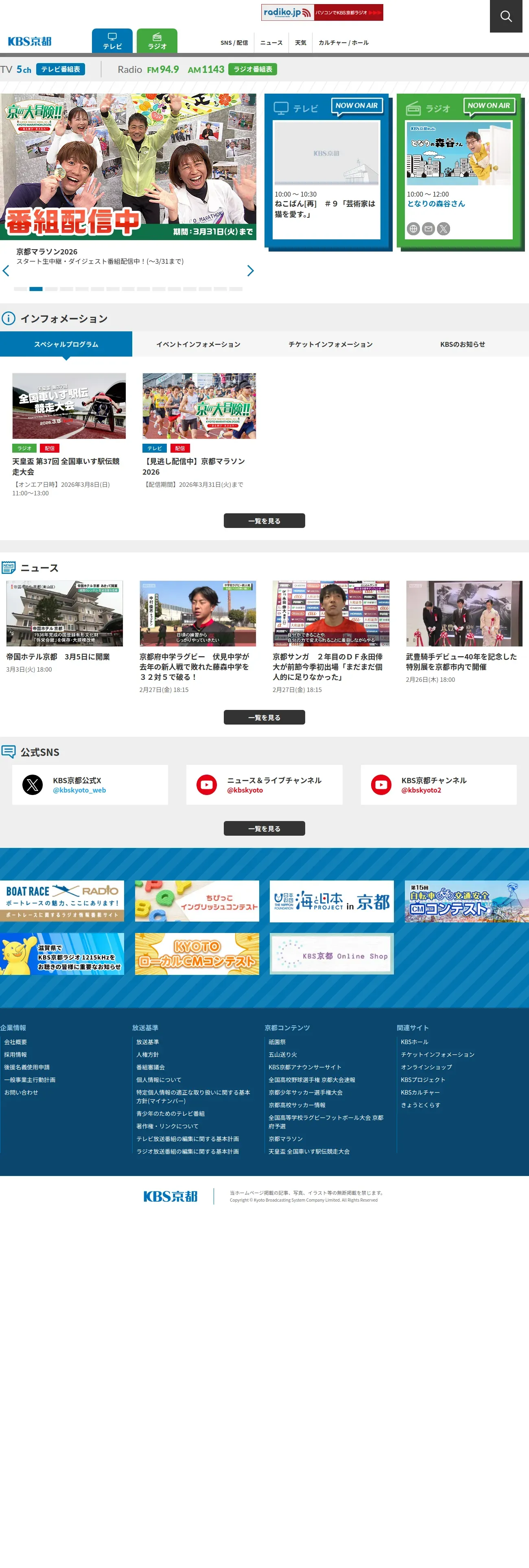Screen dimensions: 529x1568
Task: Click the KBS京都 header logo
Action: (x=29, y=42)
